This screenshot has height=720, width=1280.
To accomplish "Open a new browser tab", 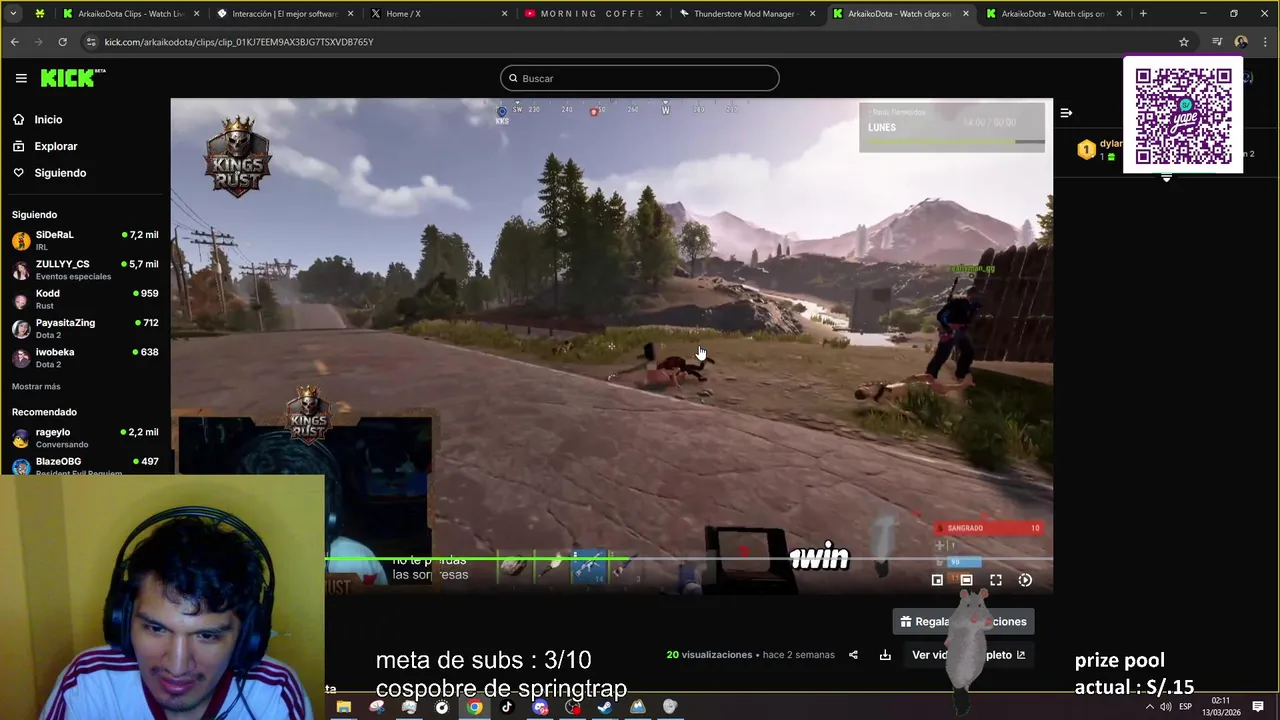I will (1143, 14).
